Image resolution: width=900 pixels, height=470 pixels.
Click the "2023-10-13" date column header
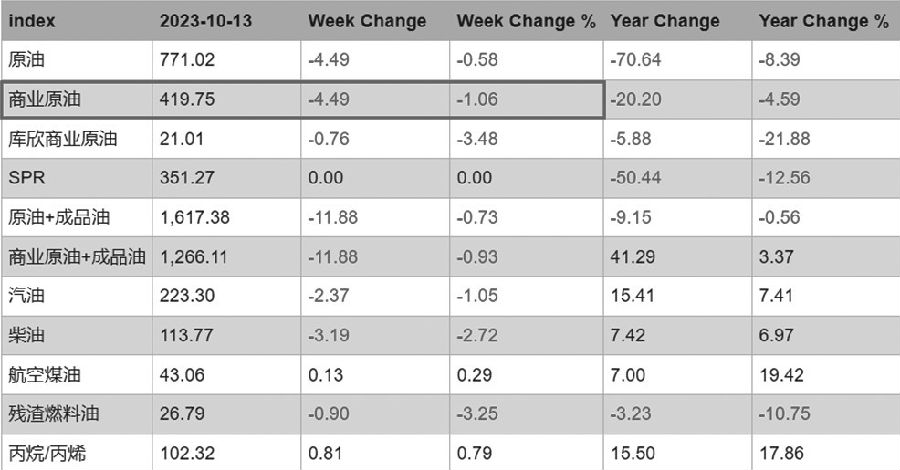(x=203, y=21)
